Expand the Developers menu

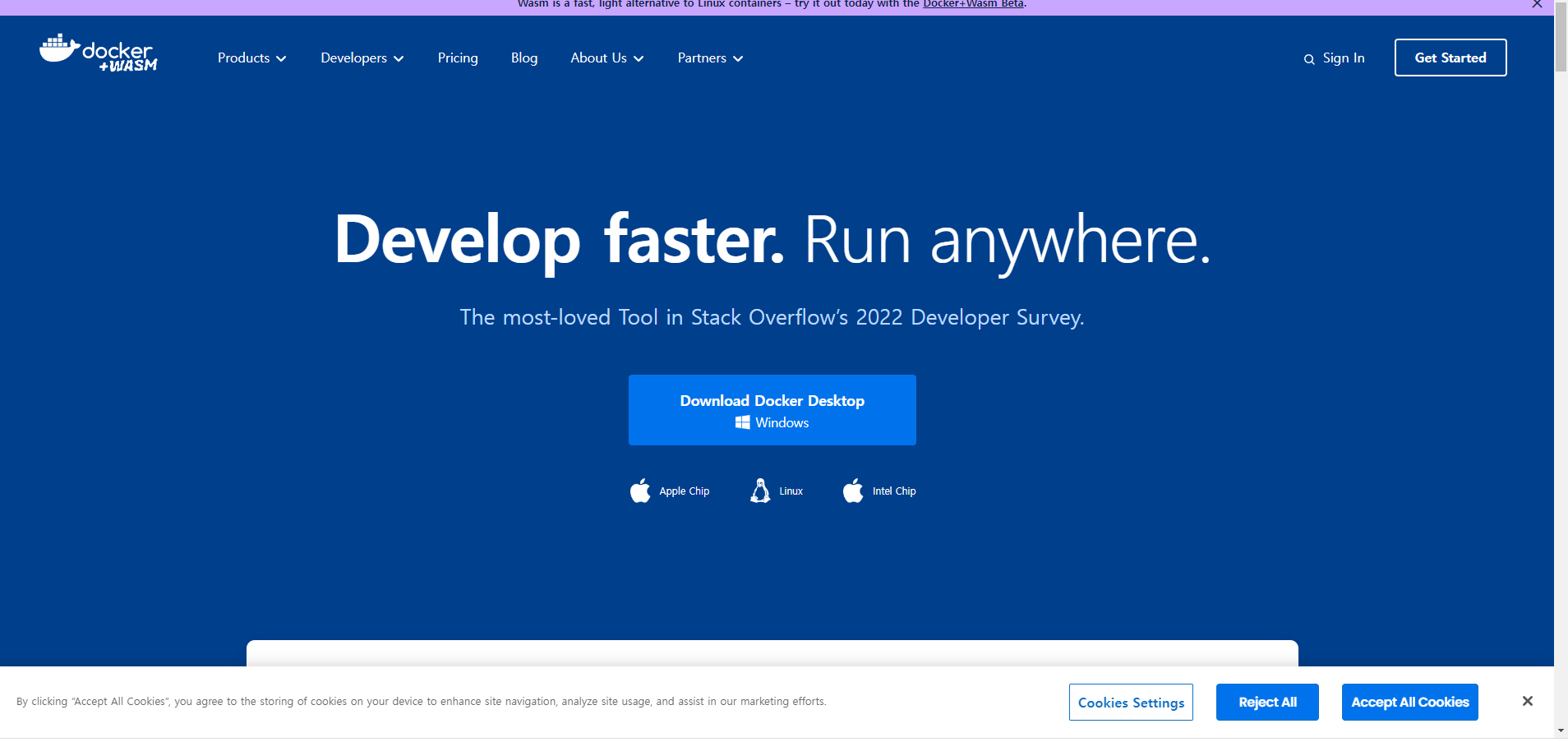pos(362,58)
